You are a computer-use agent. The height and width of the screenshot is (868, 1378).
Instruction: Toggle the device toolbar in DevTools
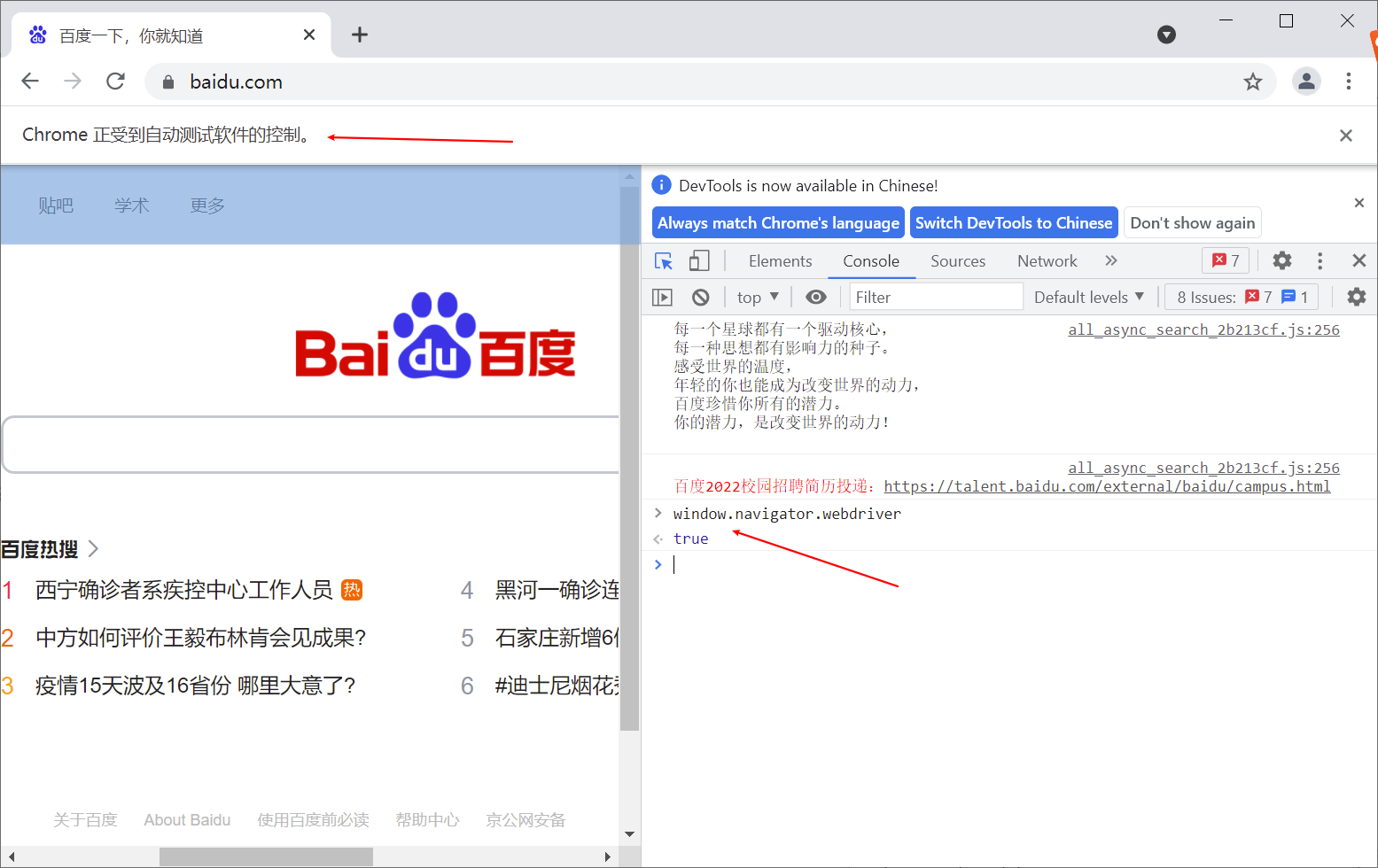point(699,260)
